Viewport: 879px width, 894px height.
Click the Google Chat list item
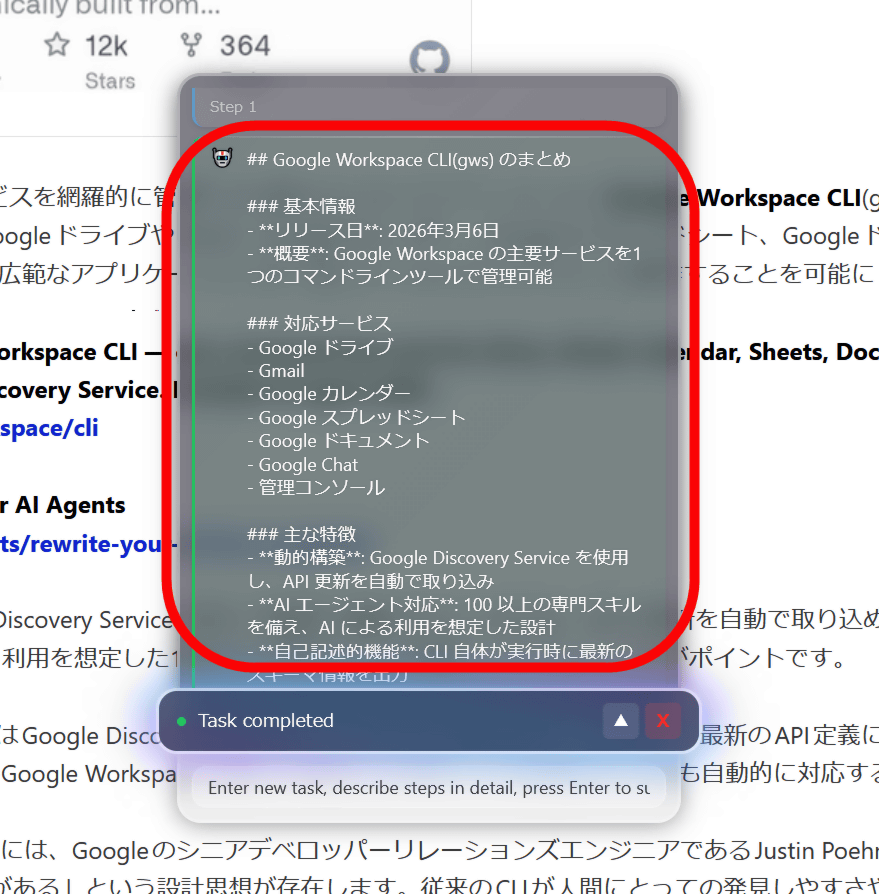(303, 465)
